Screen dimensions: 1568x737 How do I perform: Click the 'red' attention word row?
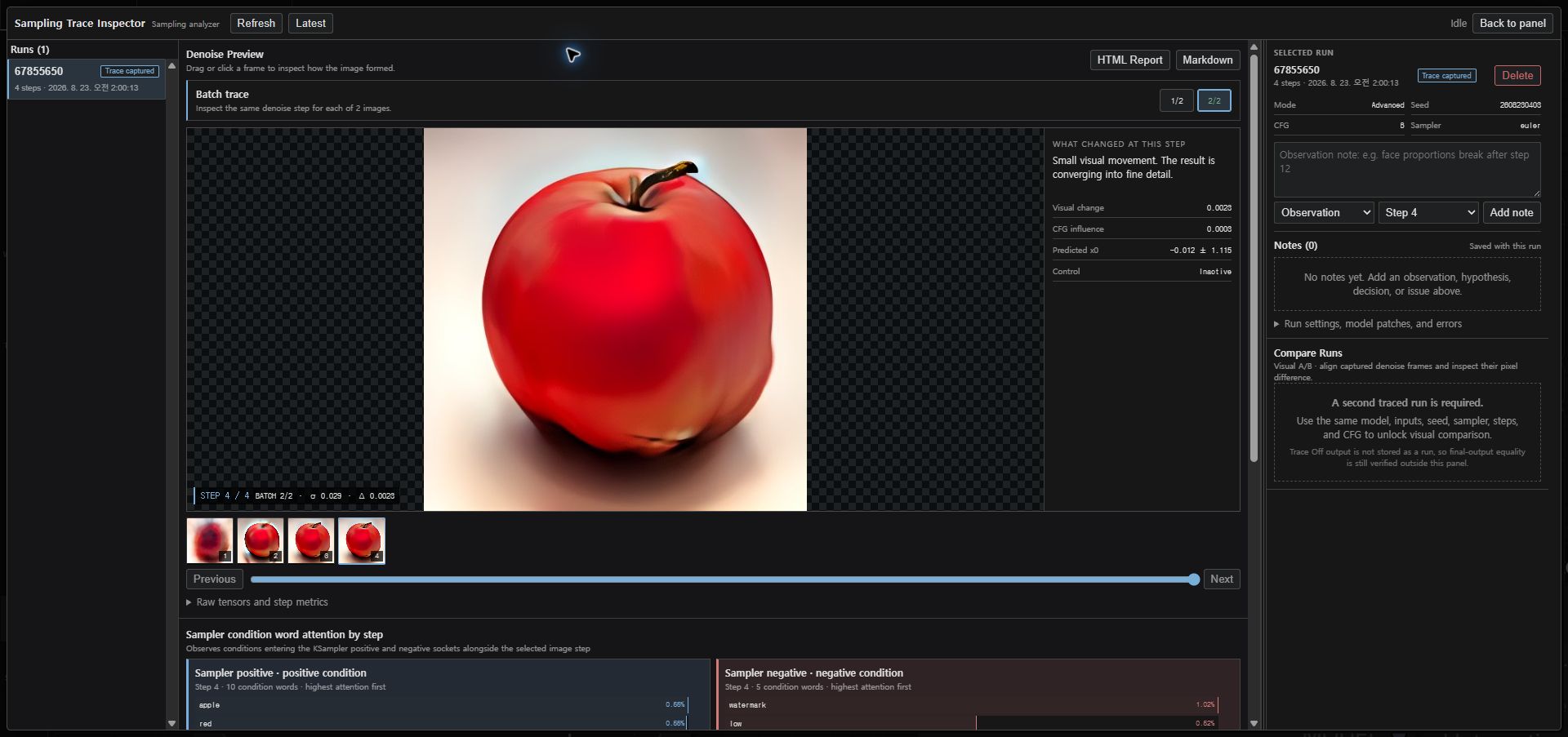(443, 723)
